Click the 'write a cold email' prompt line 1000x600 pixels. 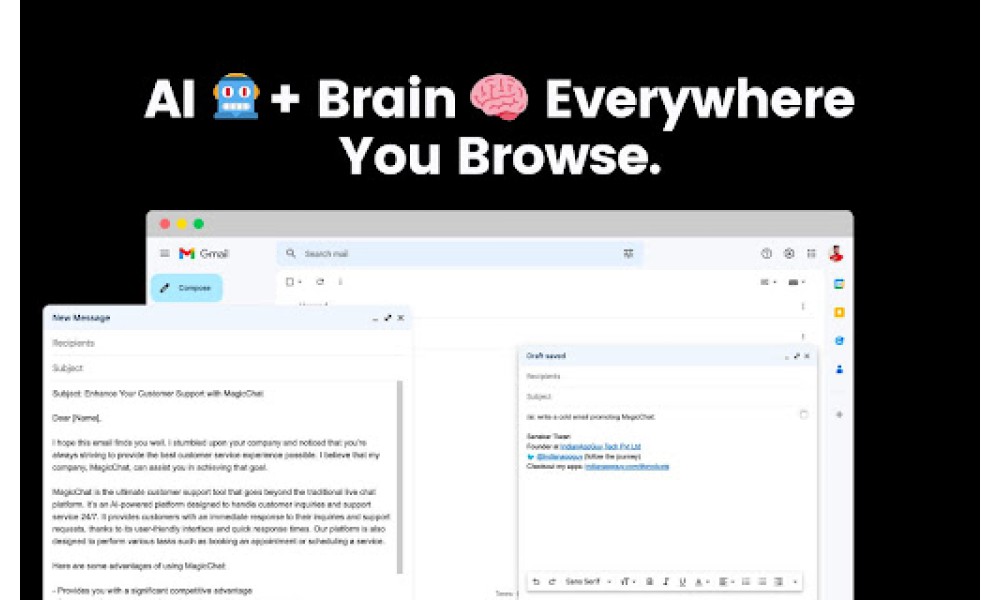point(591,417)
